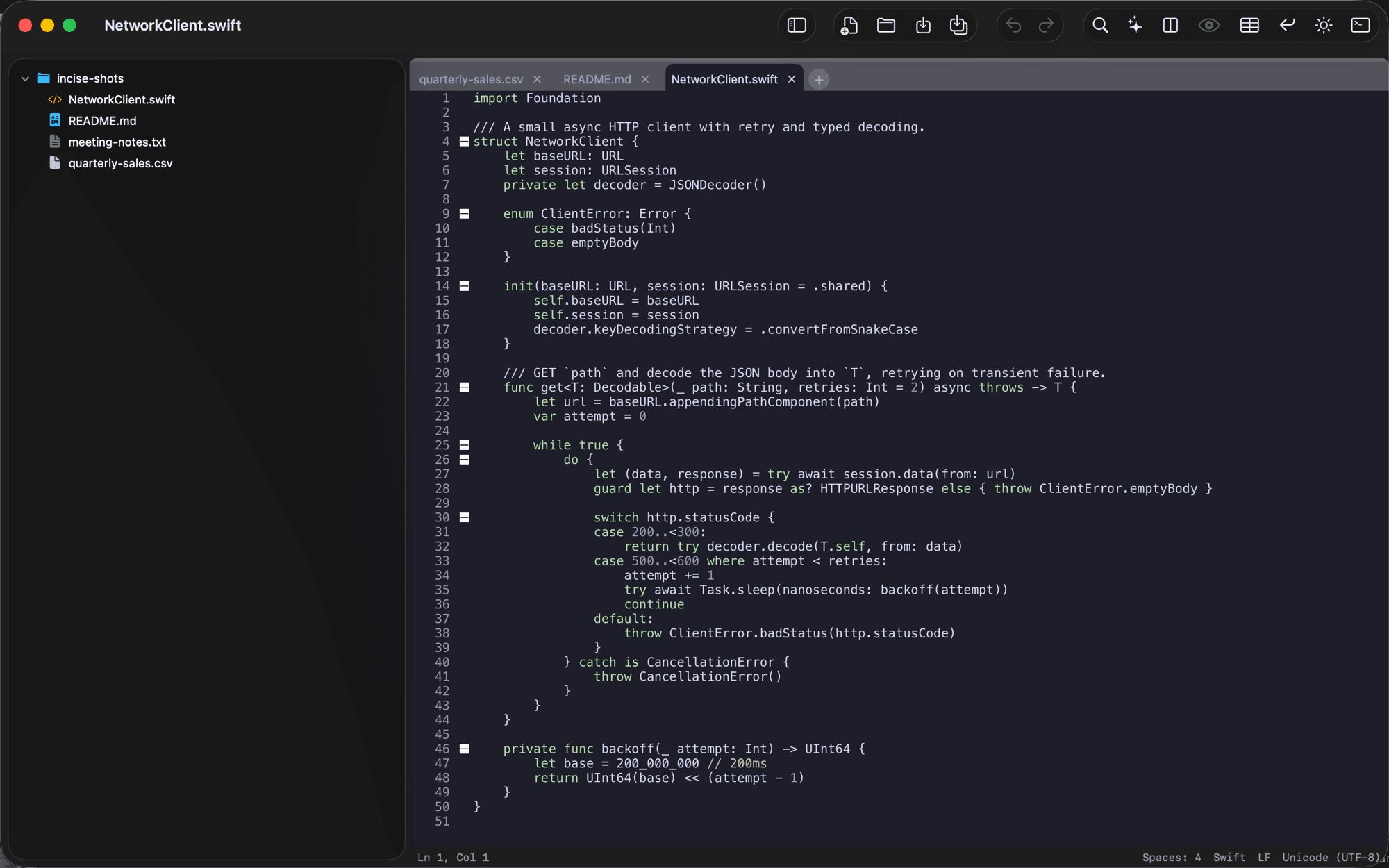
Task: Change language mode from Swift
Action: pyautogui.click(x=1229, y=858)
